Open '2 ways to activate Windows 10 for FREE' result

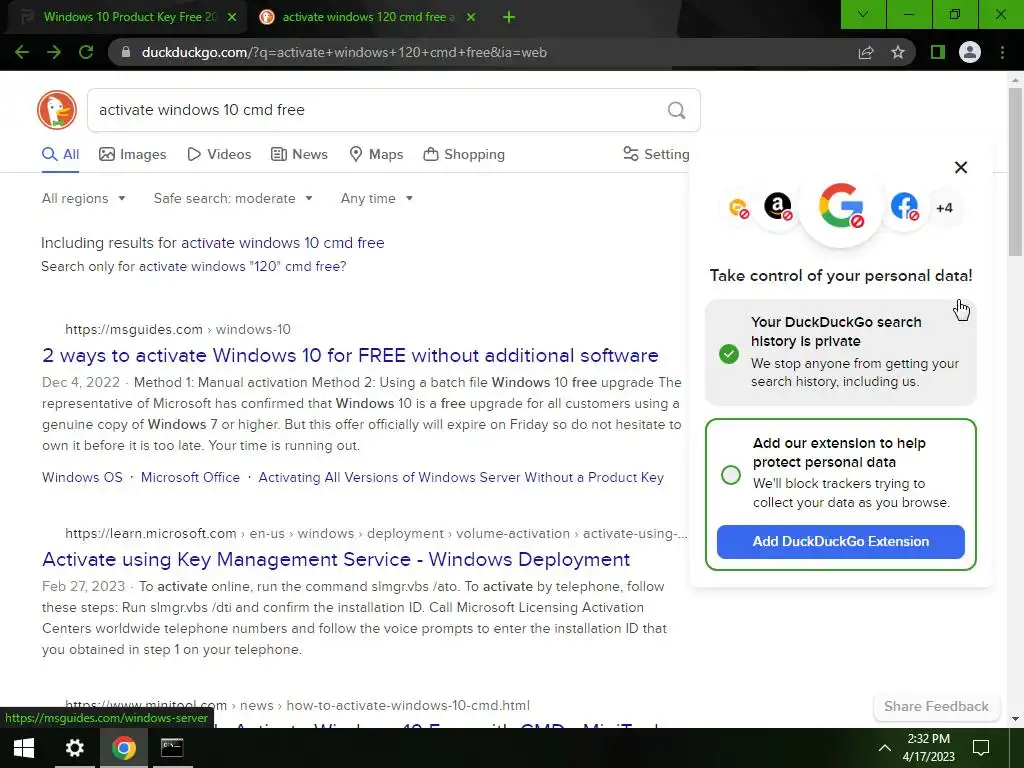point(350,355)
